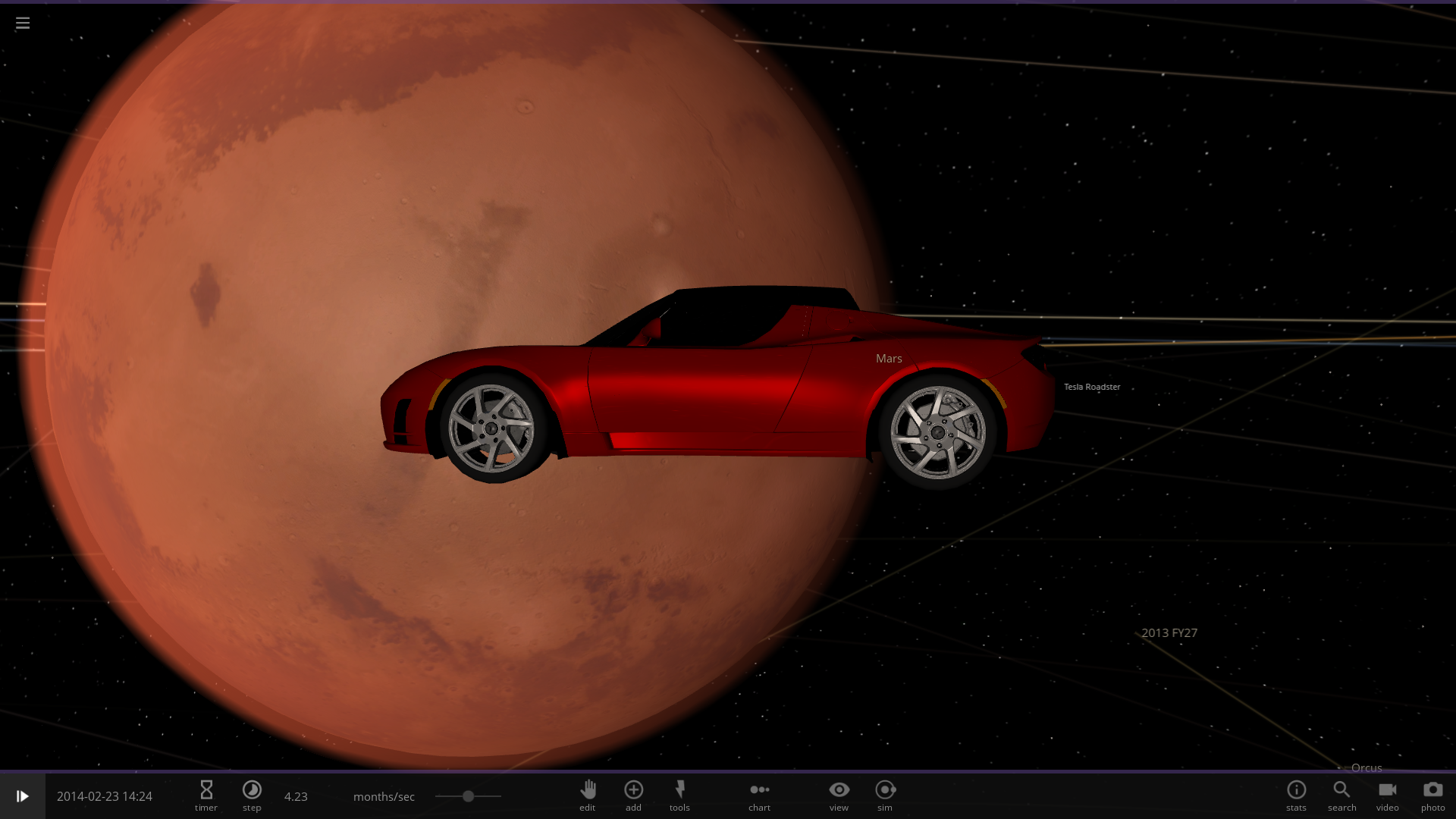
Task: Click the 2013 FY27 object label
Action: (x=1169, y=632)
